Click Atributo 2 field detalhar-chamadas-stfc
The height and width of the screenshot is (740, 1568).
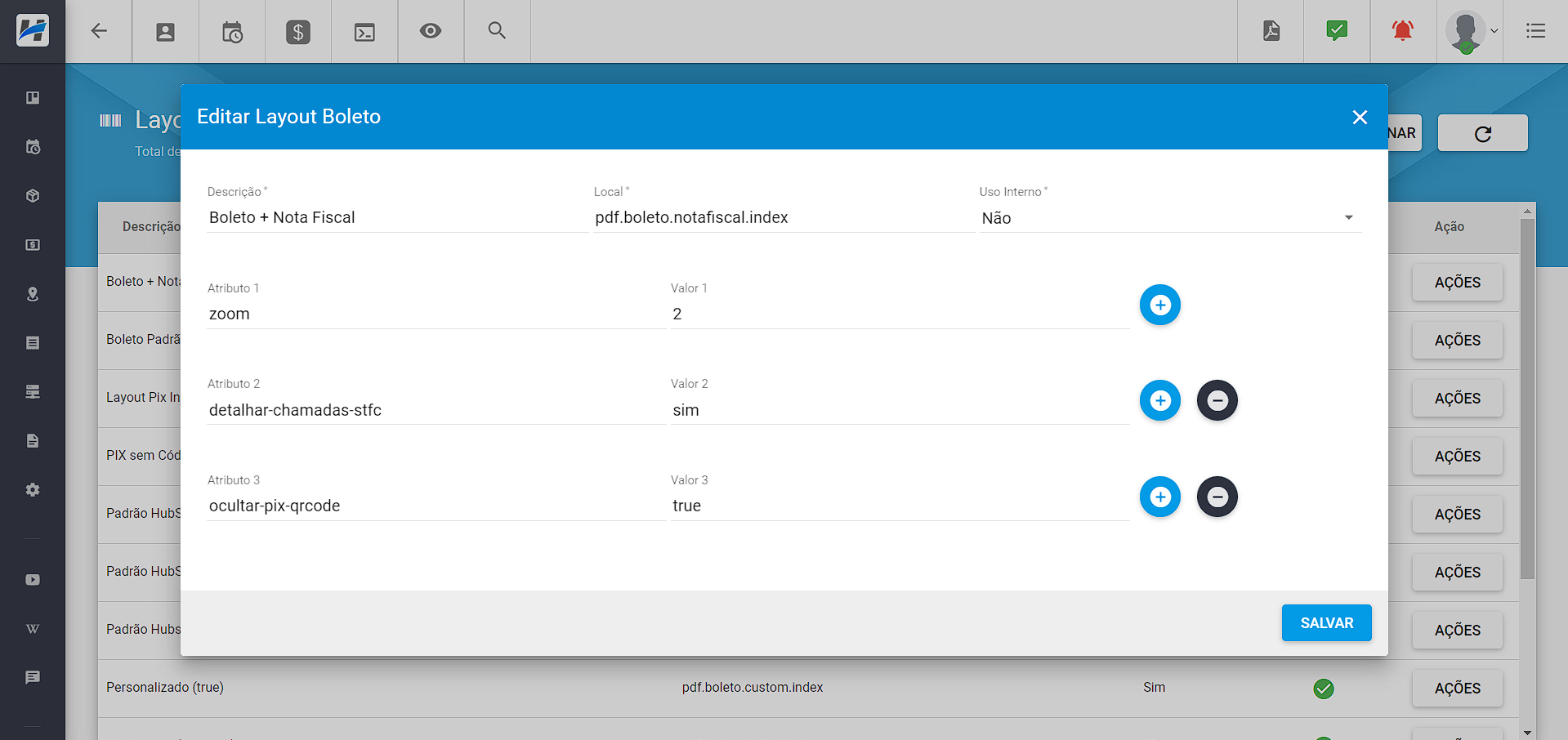436,410
